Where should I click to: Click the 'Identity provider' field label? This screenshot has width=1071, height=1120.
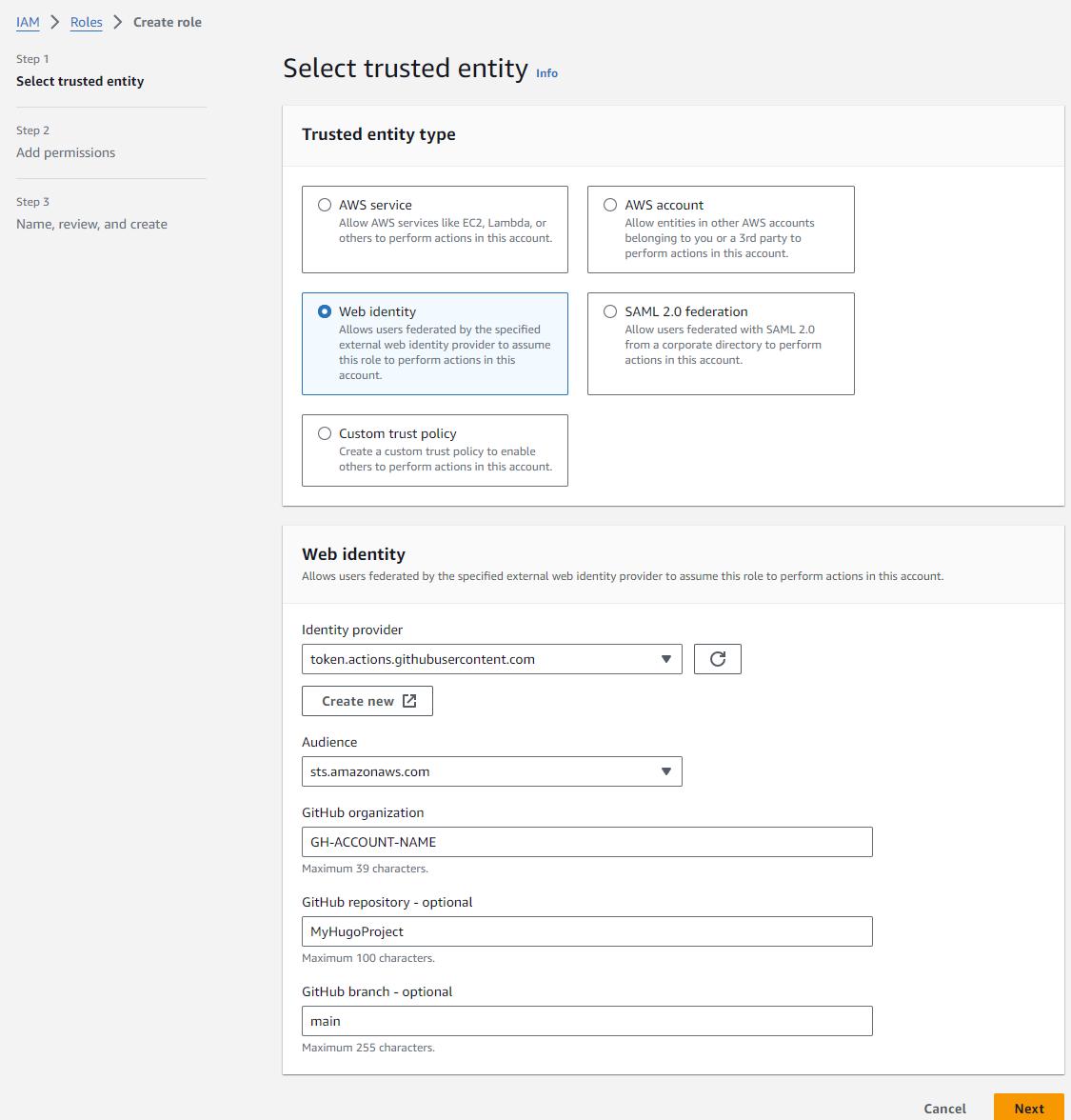click(352, 630)
